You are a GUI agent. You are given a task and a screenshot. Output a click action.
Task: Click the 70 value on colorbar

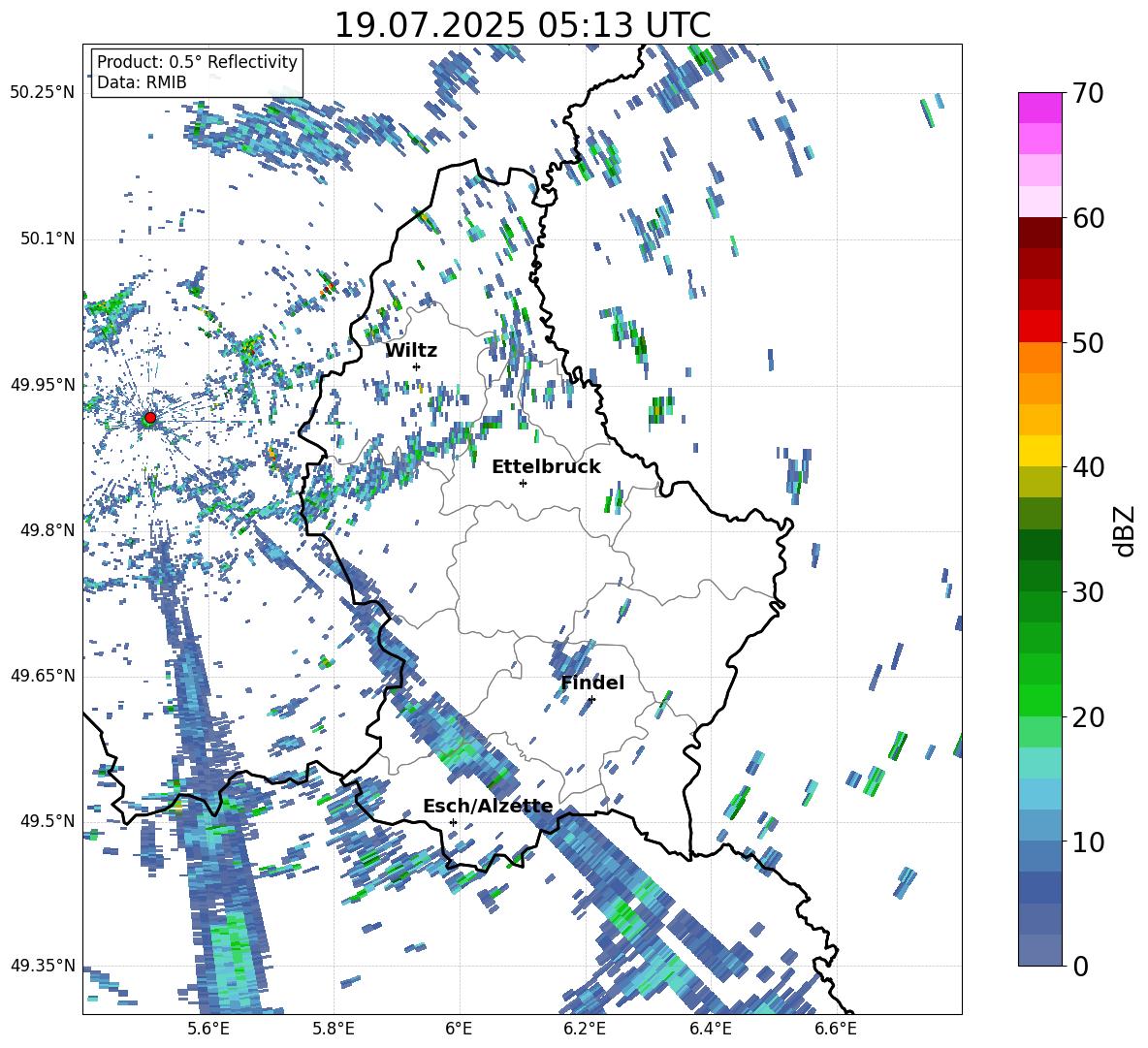click(1088, 93)
